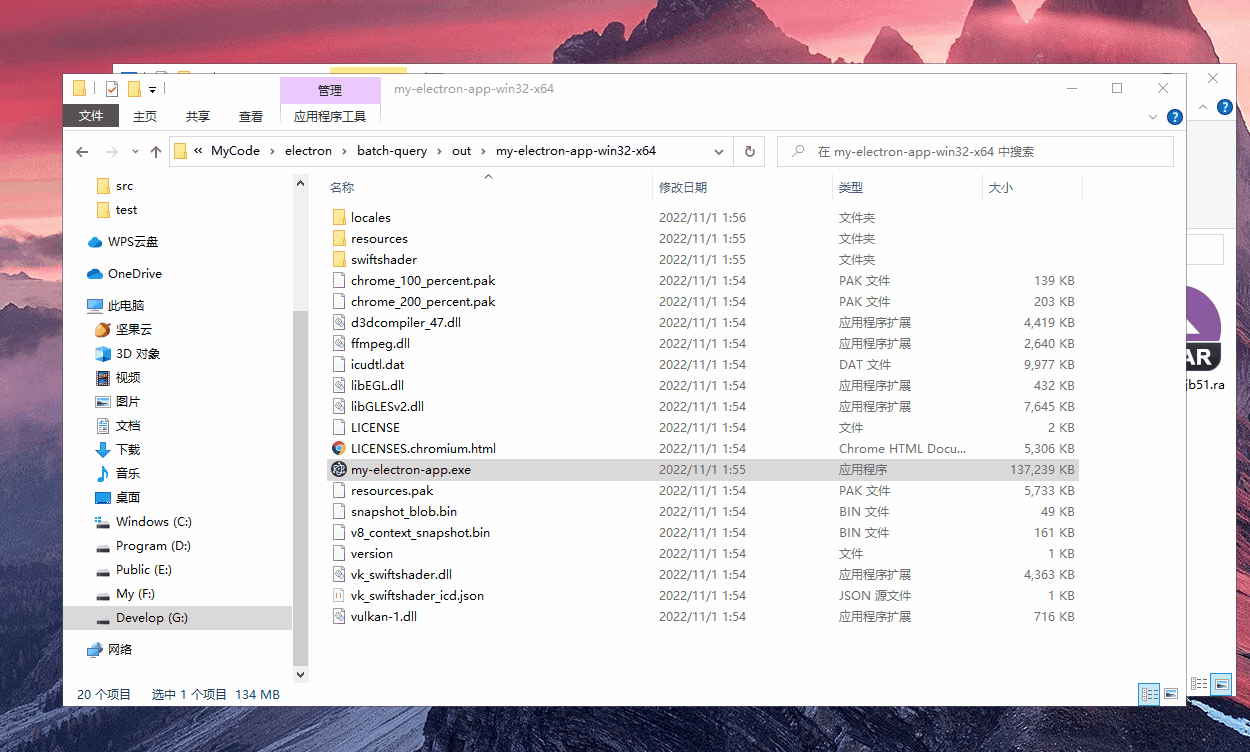Open WPS cloud drive in sidebar
The height and width of the screenshot is (752, 1250).
click(x=123, y=242)
